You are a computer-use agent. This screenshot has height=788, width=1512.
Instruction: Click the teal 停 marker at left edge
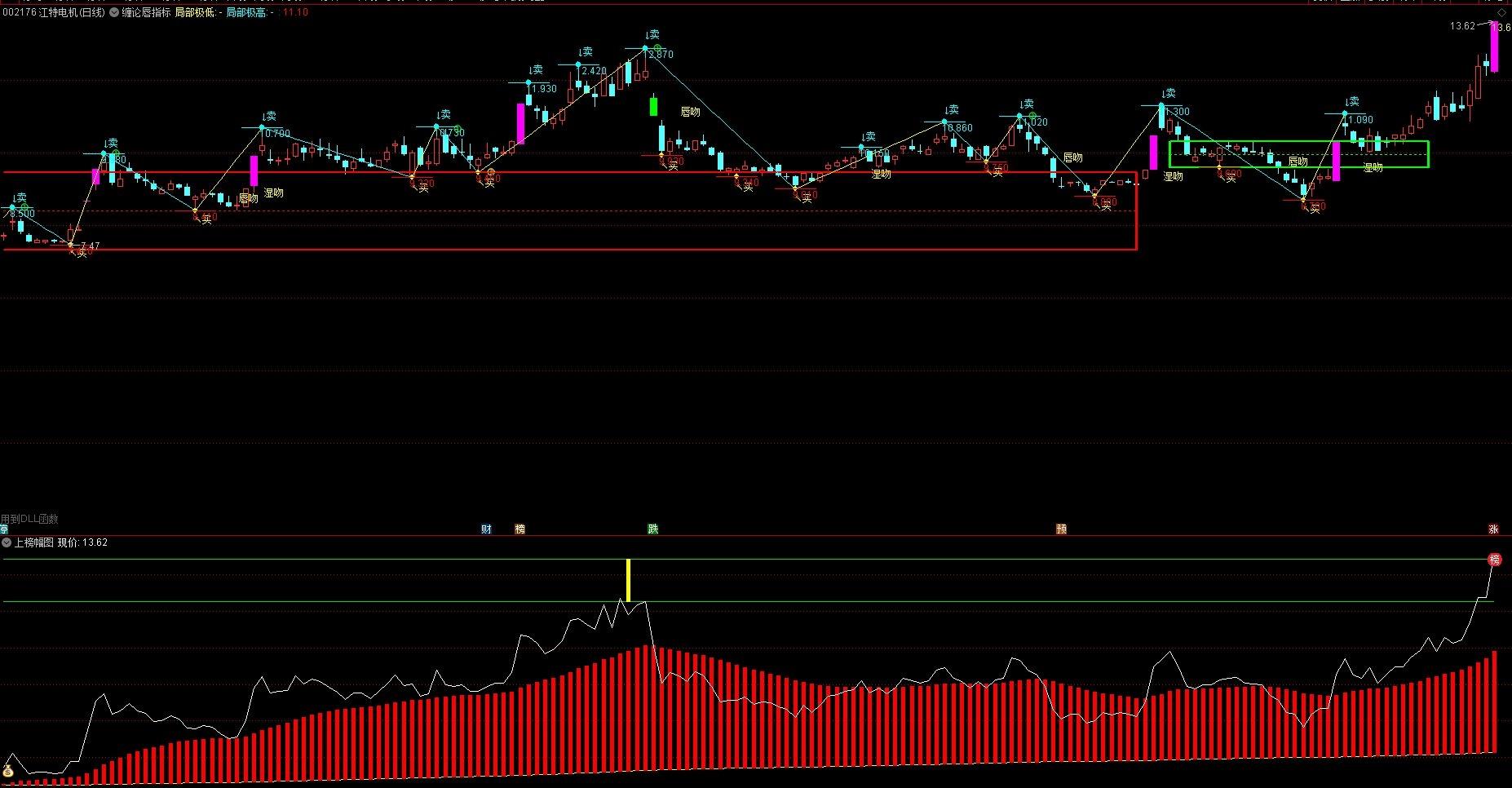pos(3,529)
